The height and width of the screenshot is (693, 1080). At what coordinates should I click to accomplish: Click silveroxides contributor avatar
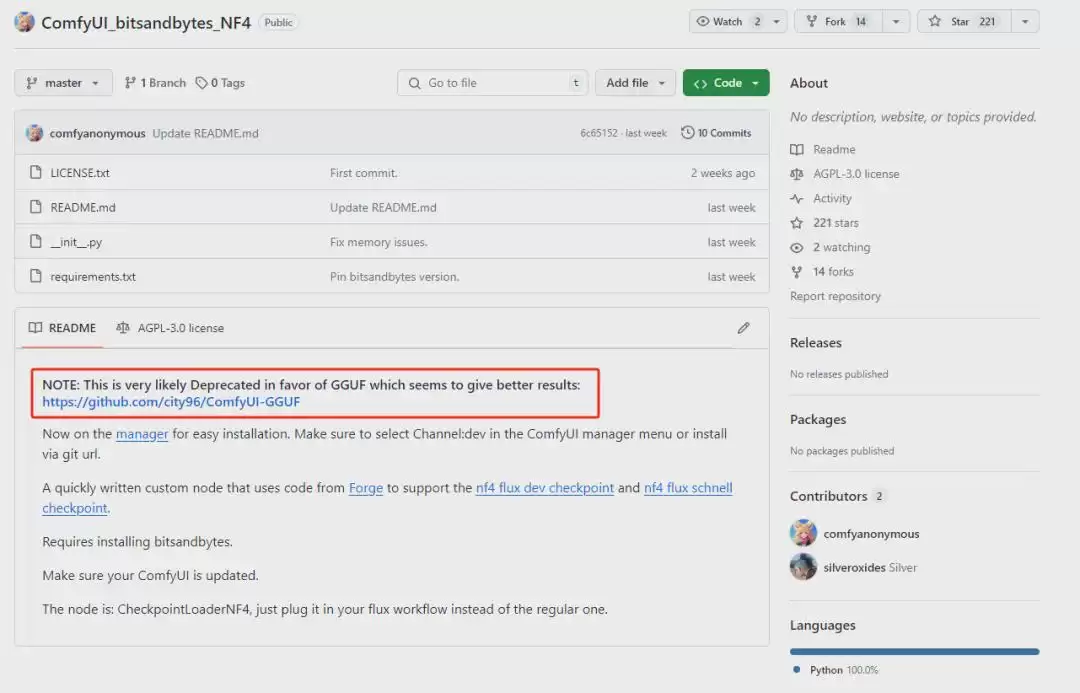[803, 567]
